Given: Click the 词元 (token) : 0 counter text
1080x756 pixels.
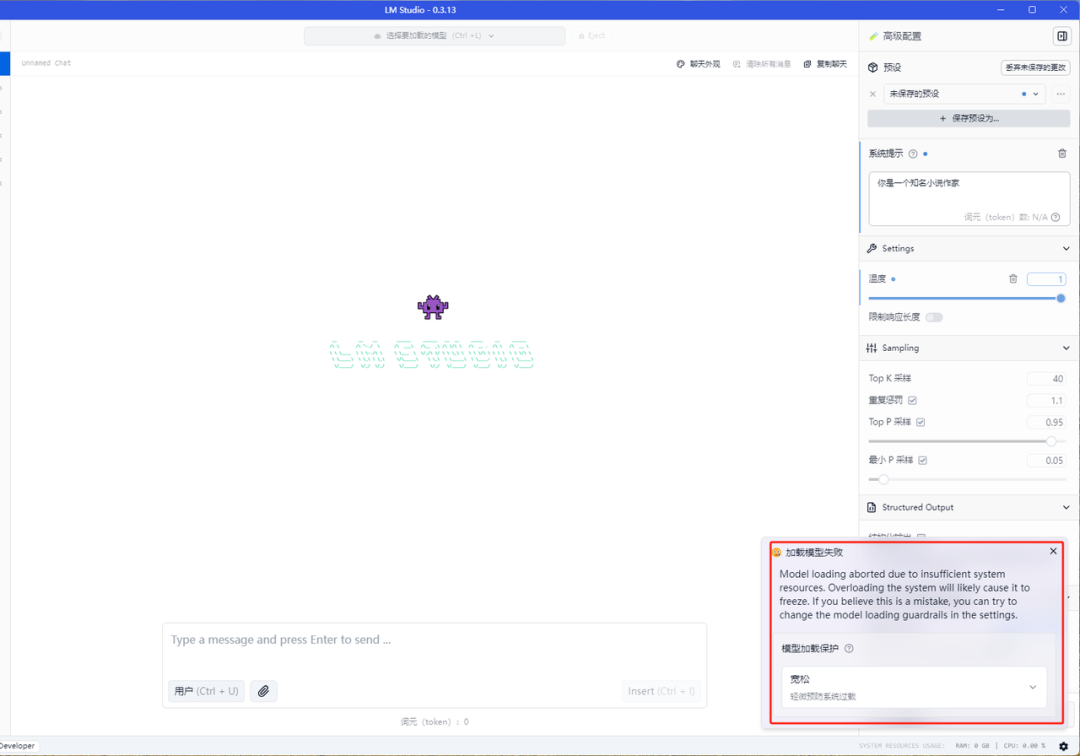Looking at the screenshot, I should tap(435, 722).
